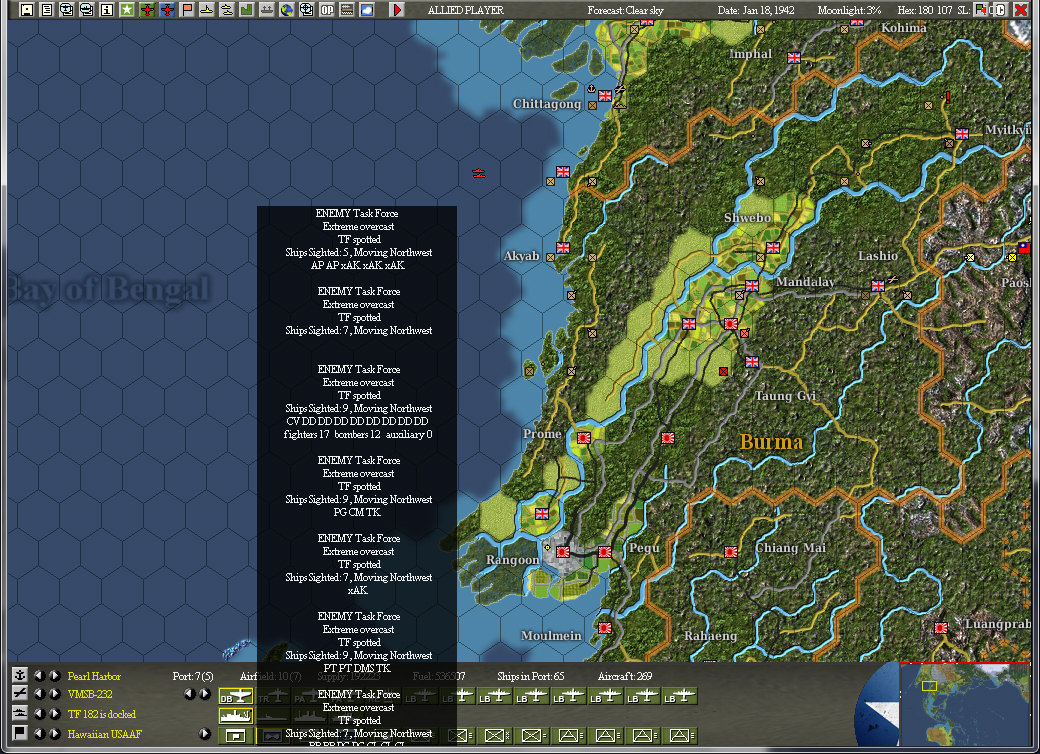Image resolution: width=1040 pixels, height=754 pixels.
Task: Click 'Ships in Port: 65' text
Action: coord(531,676)
